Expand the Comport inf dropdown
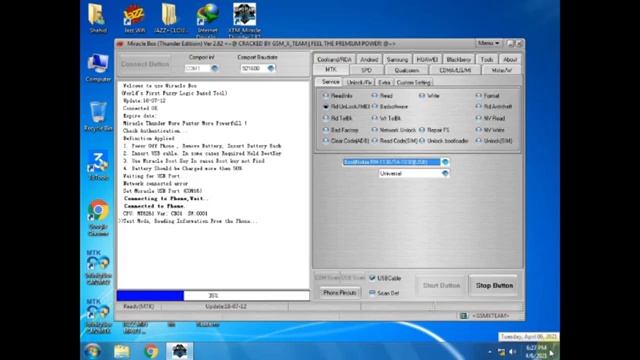 tap(215, 68)
